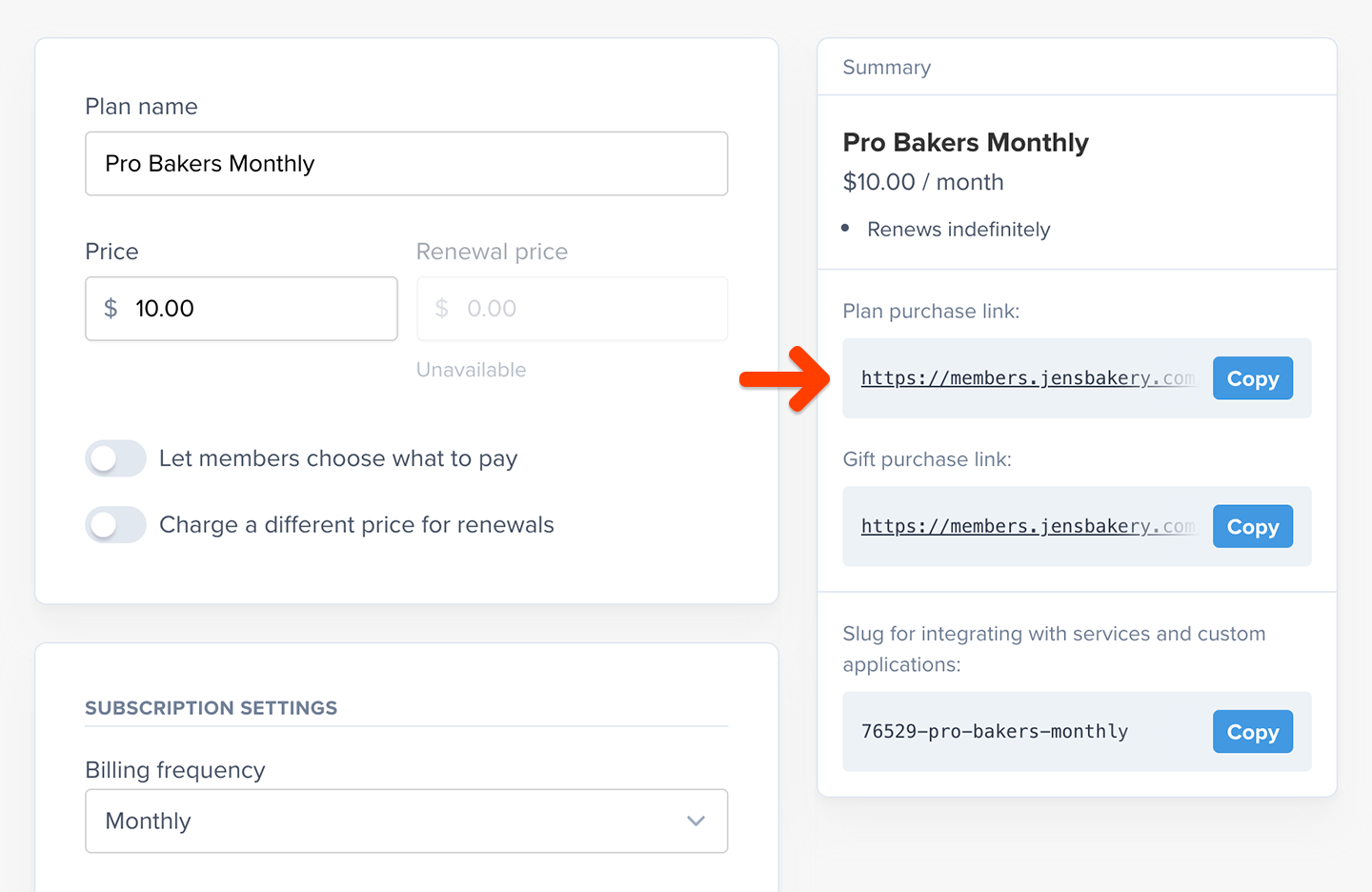Click the Renews indefinitely bullet item
This screenshot has height=892, width=1372.
click(958, 230)
